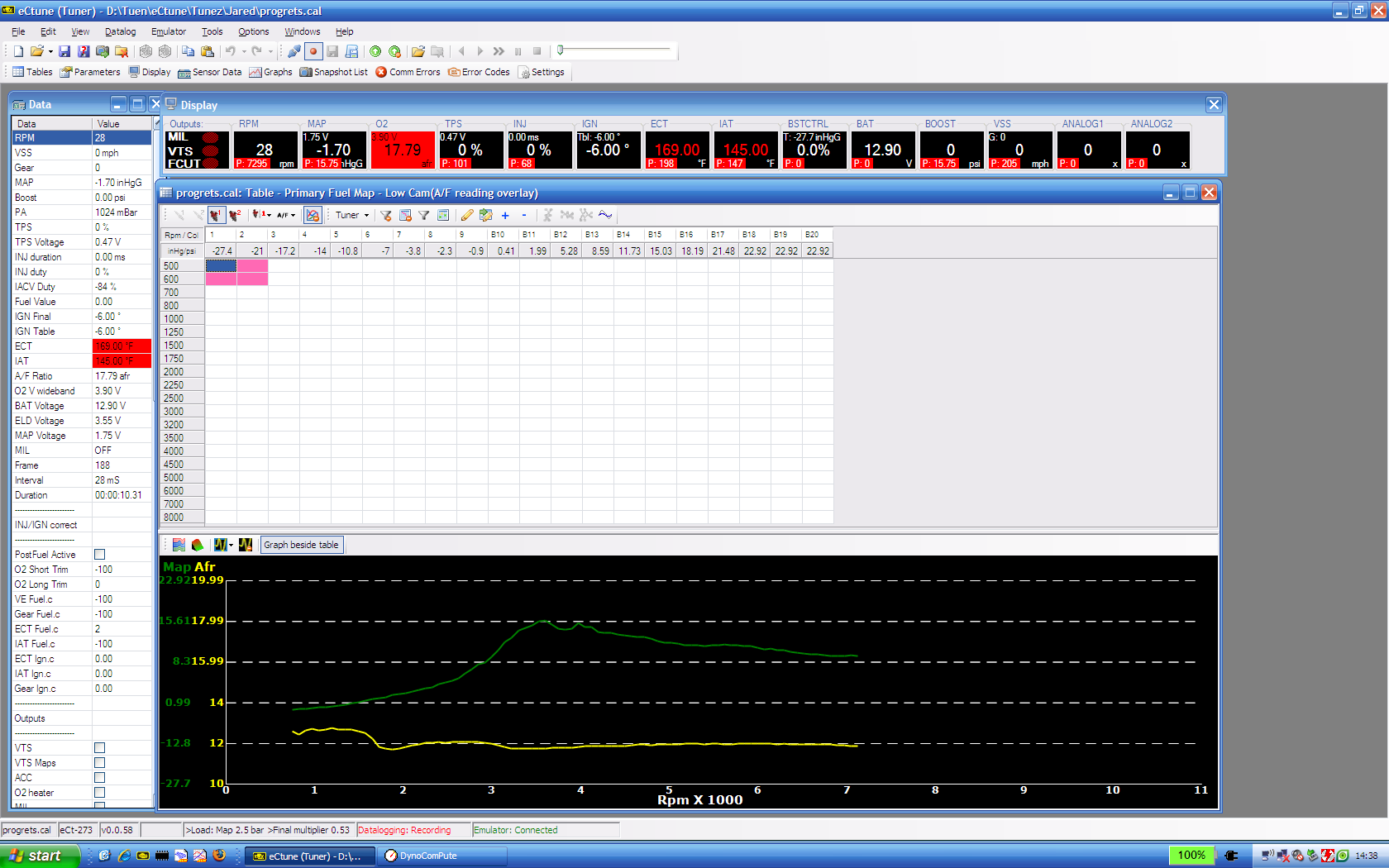The height and width of the screenshot is (868, 1389).
Task: Open the Graphs window
Action: pyautogui.click(x=270, y=72)
